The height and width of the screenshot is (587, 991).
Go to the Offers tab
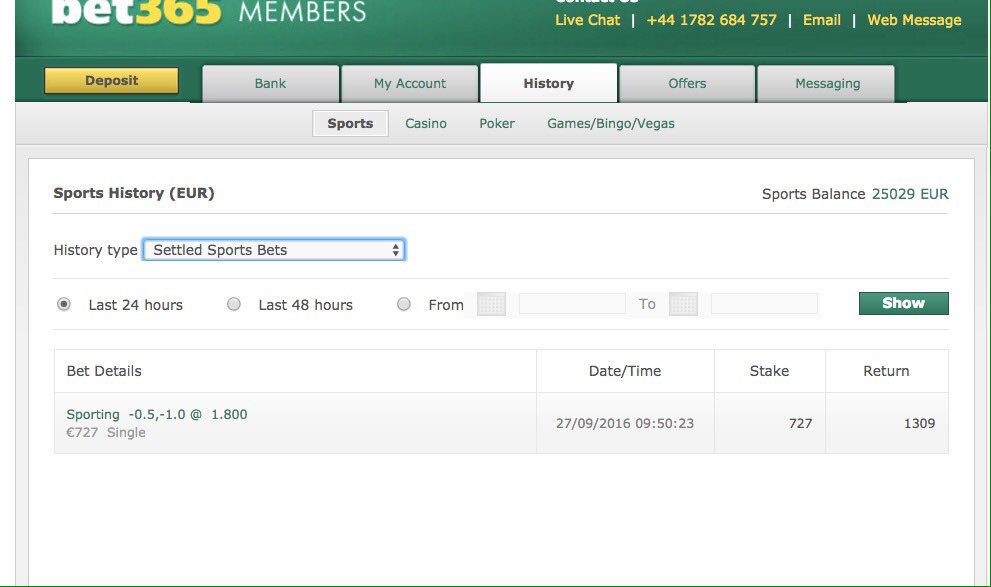click(687, 83)
